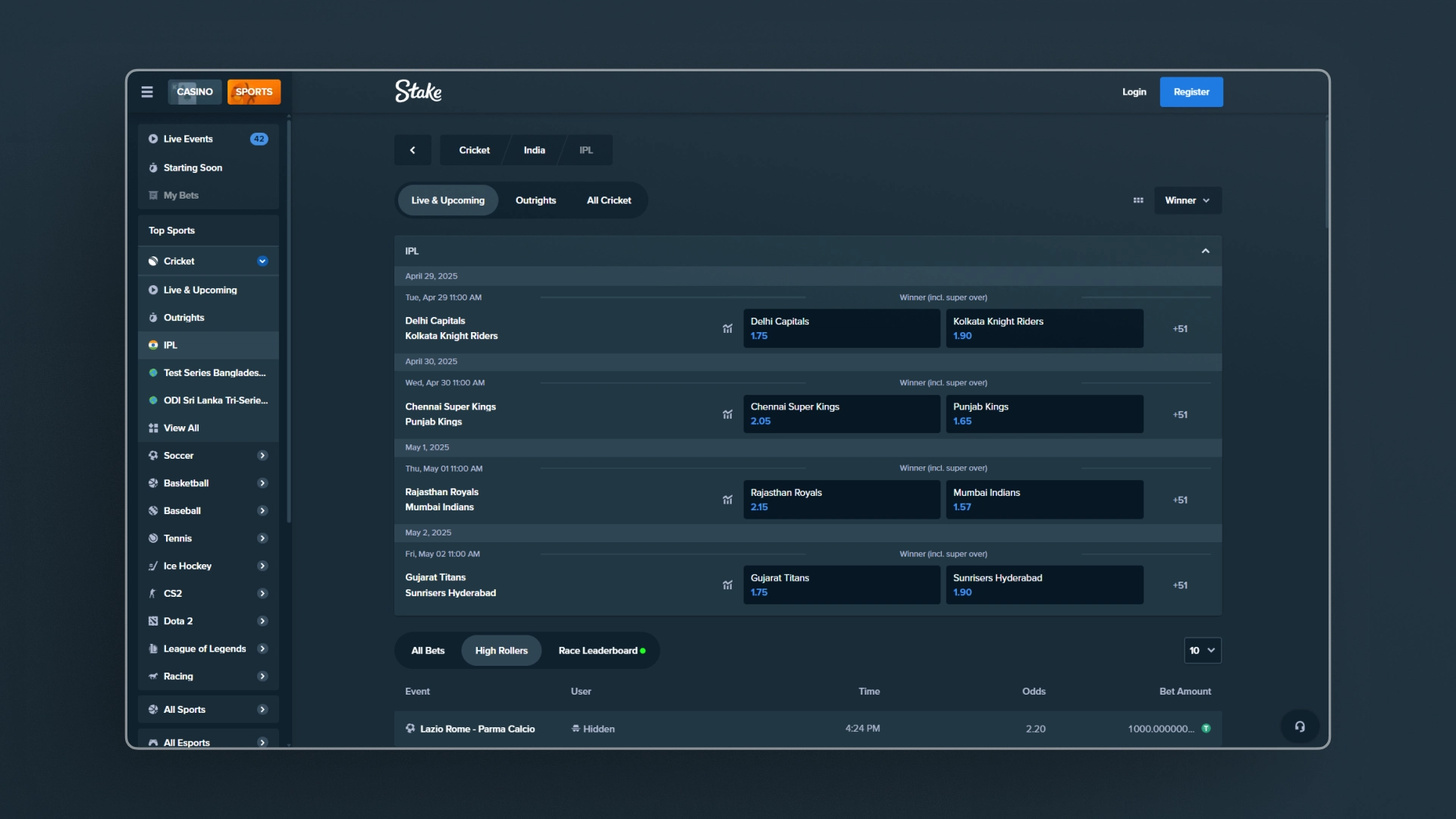This screenshot has width=1456, height=819.
Task: Select Mumbai Indians odds 1.57
Action: pyautogui.click(x=1044, y=500)
